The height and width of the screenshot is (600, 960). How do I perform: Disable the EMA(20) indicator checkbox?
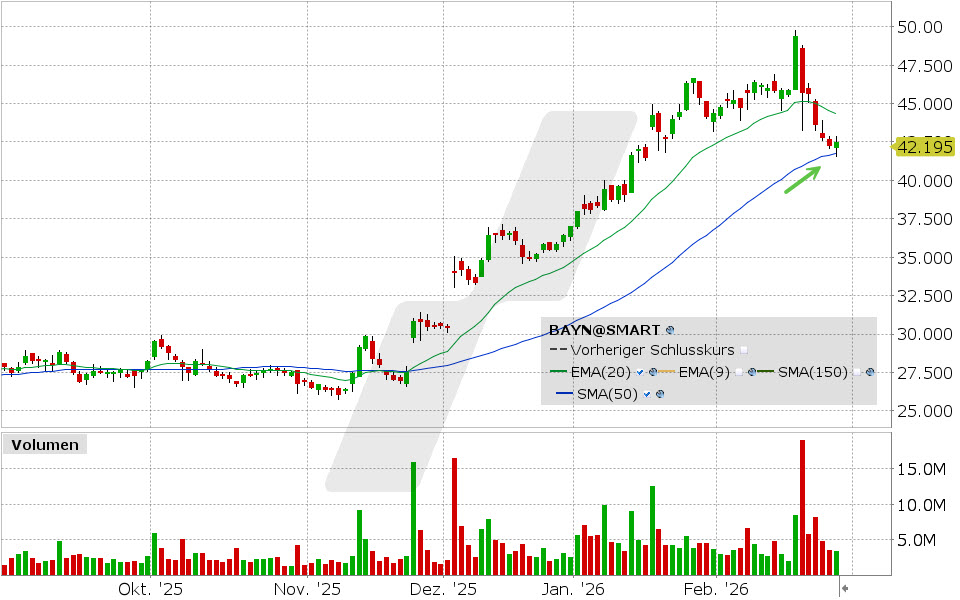pos(640,371)
